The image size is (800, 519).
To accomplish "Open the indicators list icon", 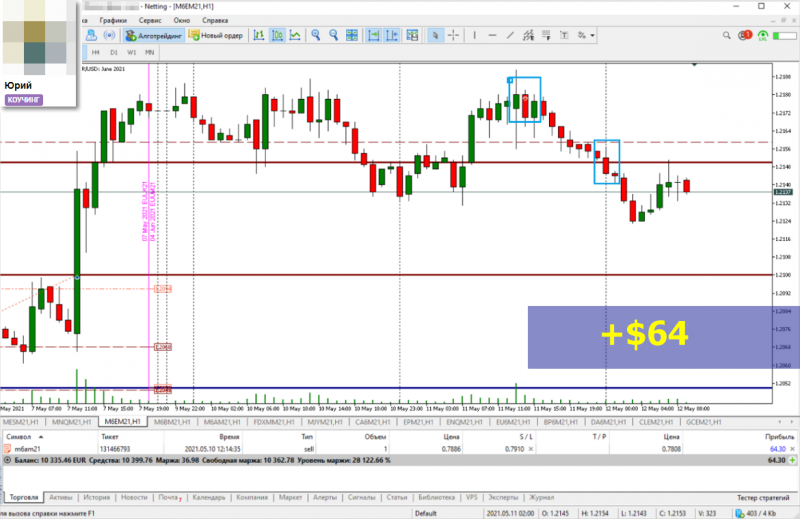I will click(412, 35).
